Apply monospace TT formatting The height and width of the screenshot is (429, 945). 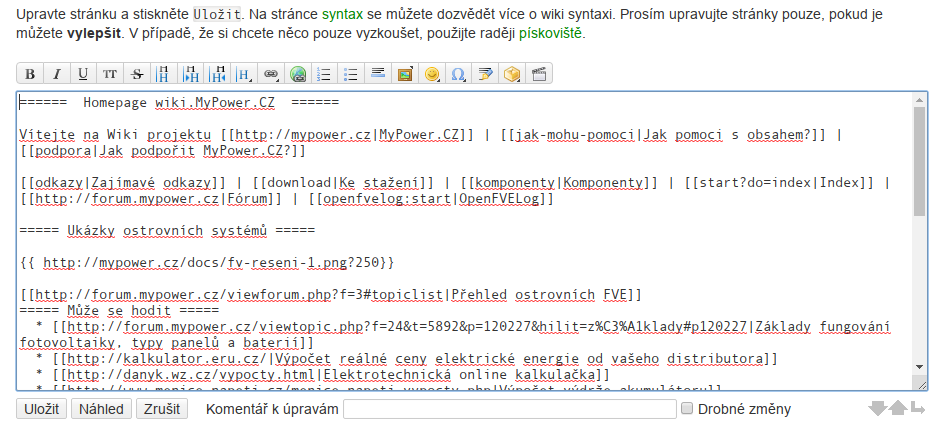[x=110, y=74]
